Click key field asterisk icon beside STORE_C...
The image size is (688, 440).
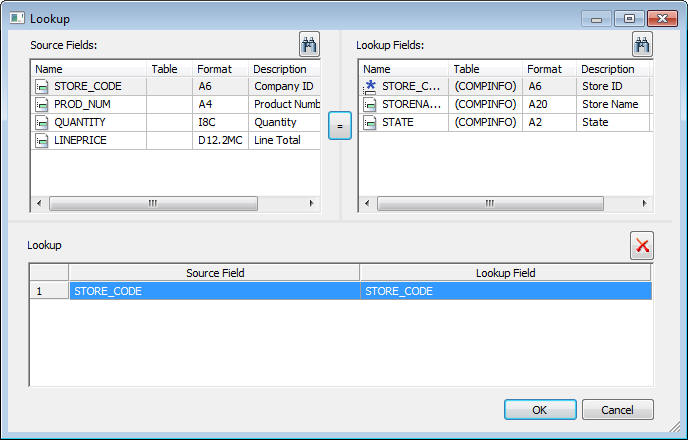[370, 87]
